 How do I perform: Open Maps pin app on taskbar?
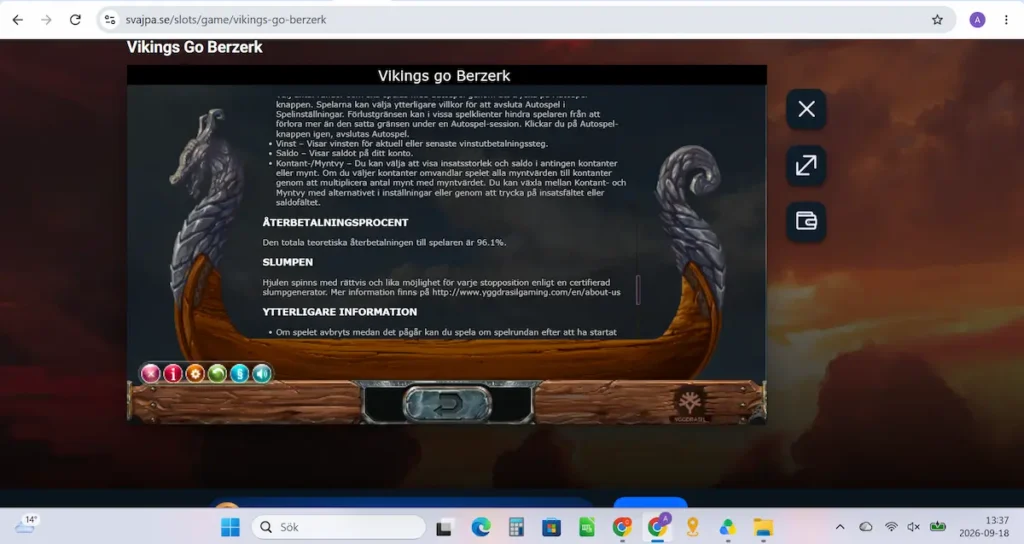tap(692, 527)
